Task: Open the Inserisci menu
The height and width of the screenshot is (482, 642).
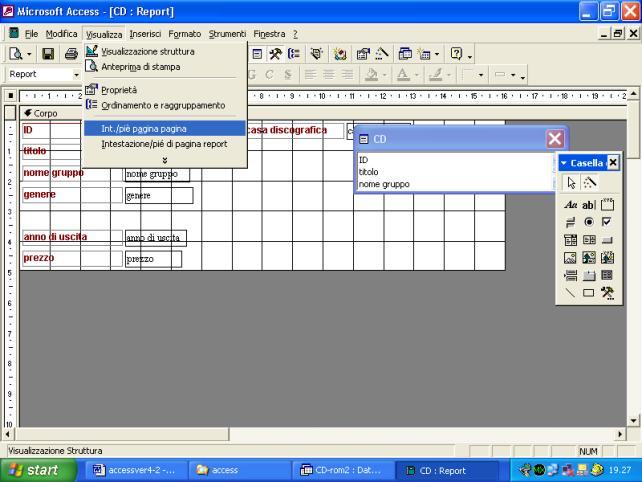Action: 145,34
